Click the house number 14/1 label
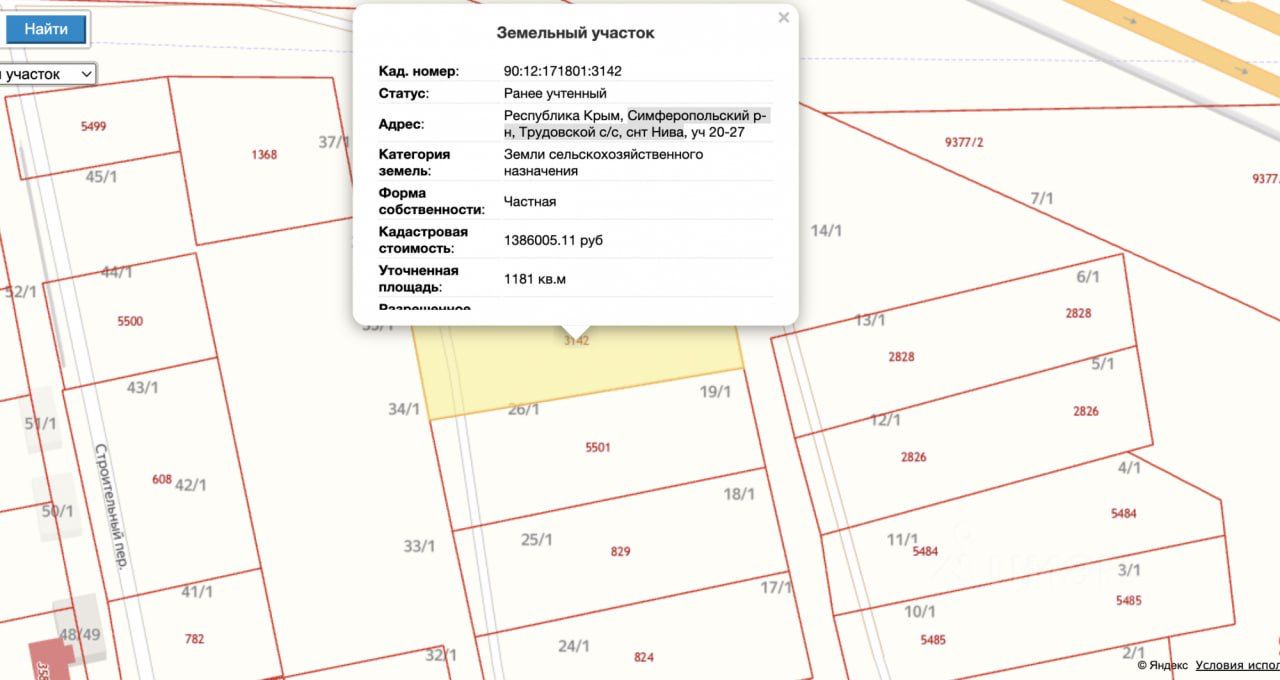 [x=826, y=230]
